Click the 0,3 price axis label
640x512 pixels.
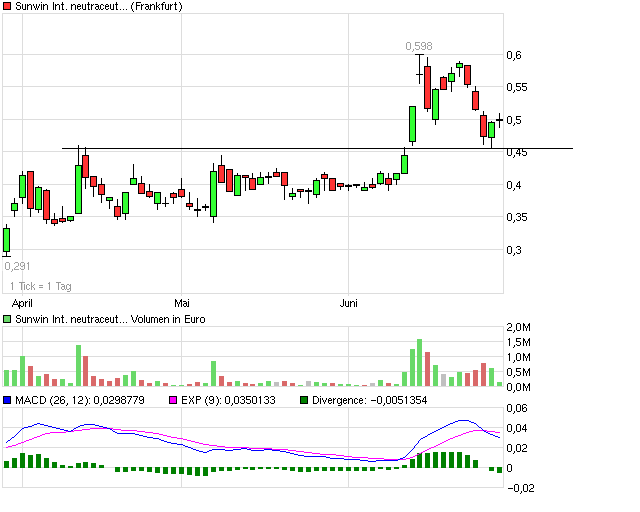[514, 250]
